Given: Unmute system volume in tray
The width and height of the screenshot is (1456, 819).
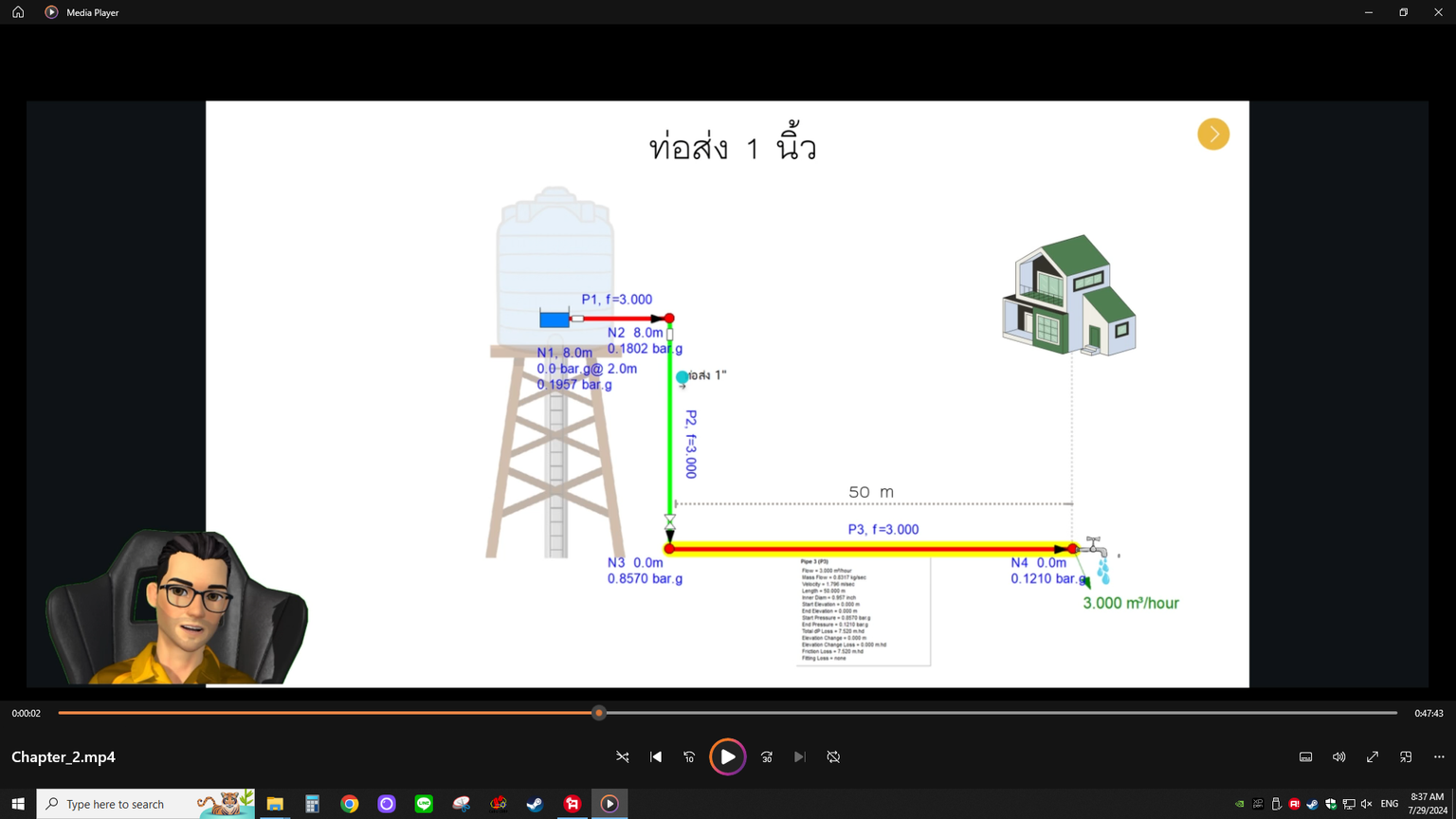Looking at the screenshot, I should (1366, 804).
